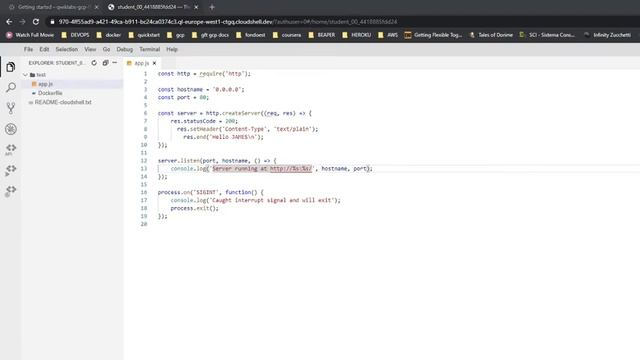Screen dimensions: 640x360
Task: Close the Getting started qwiklabs browser tab
Action: click(x=96, y=7)
